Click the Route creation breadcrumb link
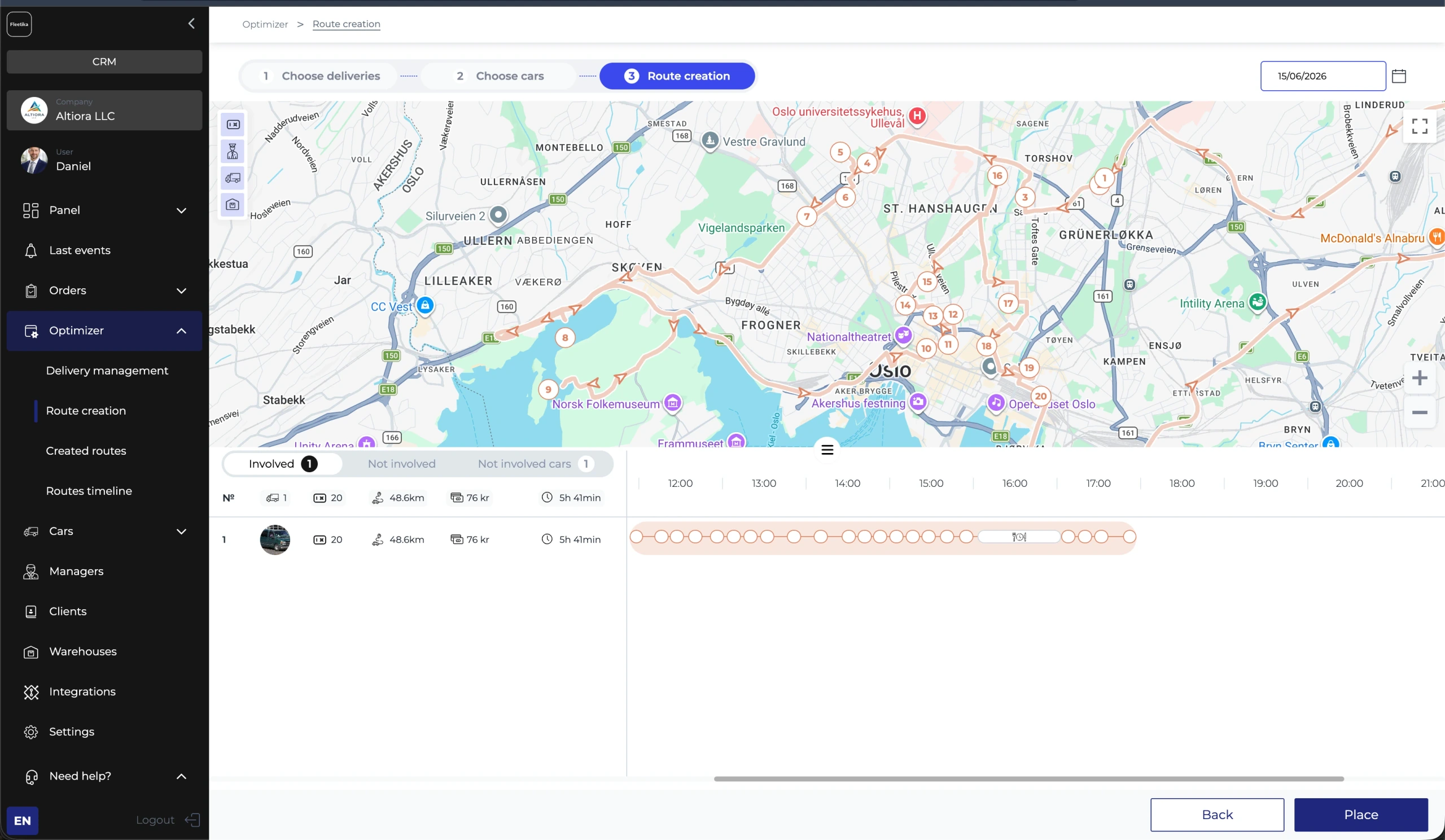The width and height of the screenshot is (1445, 840). (x=347, y=24)
